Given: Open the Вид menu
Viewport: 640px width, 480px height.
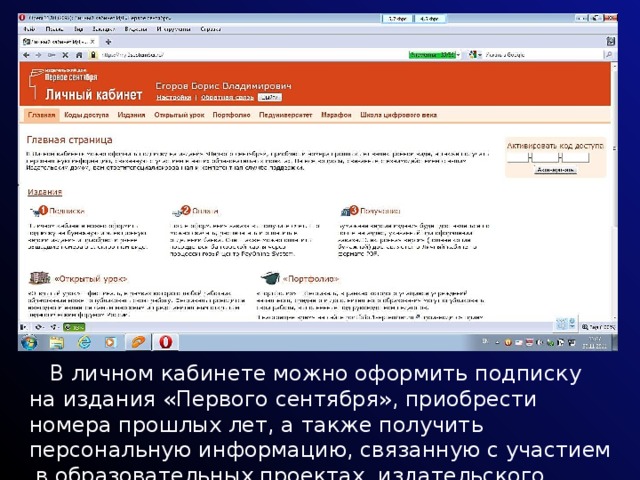Looking at the screenshot, I should tap(78, 29).
